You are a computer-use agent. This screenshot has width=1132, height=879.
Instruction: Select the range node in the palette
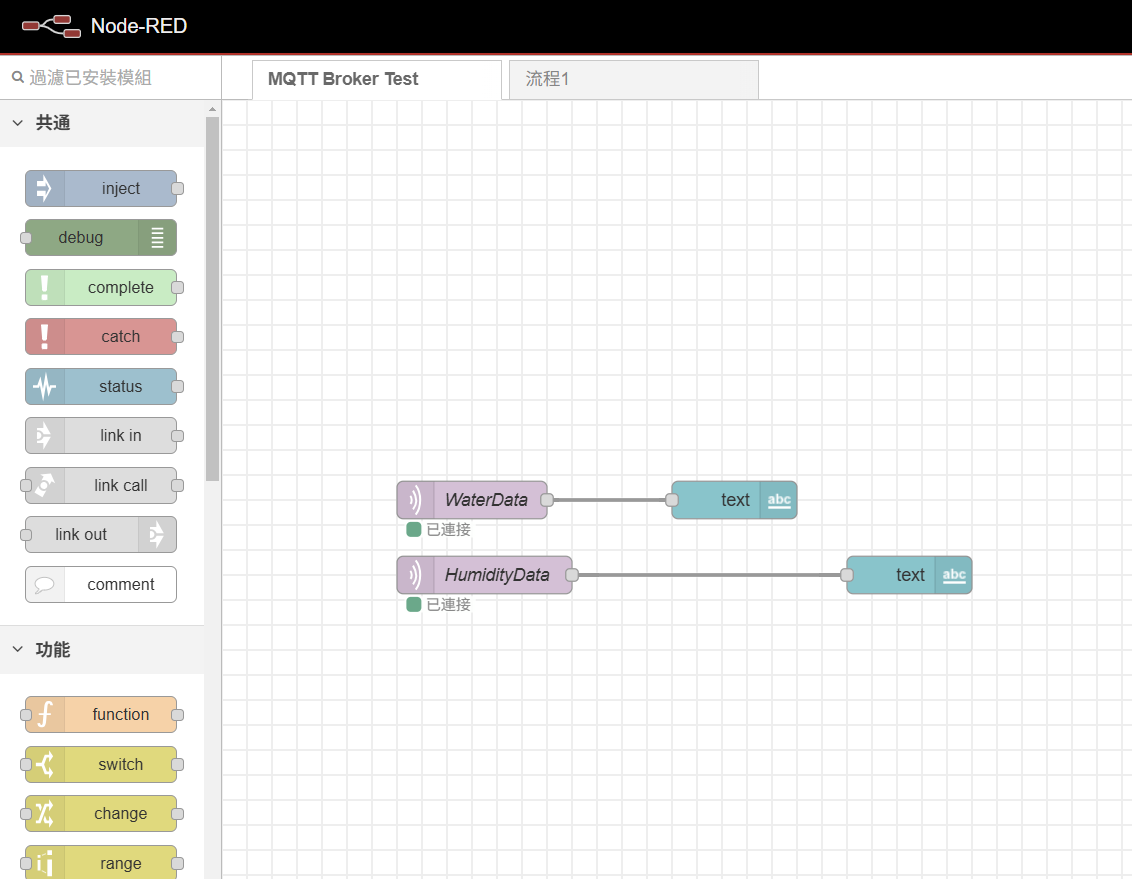click(x=100, y=862)
